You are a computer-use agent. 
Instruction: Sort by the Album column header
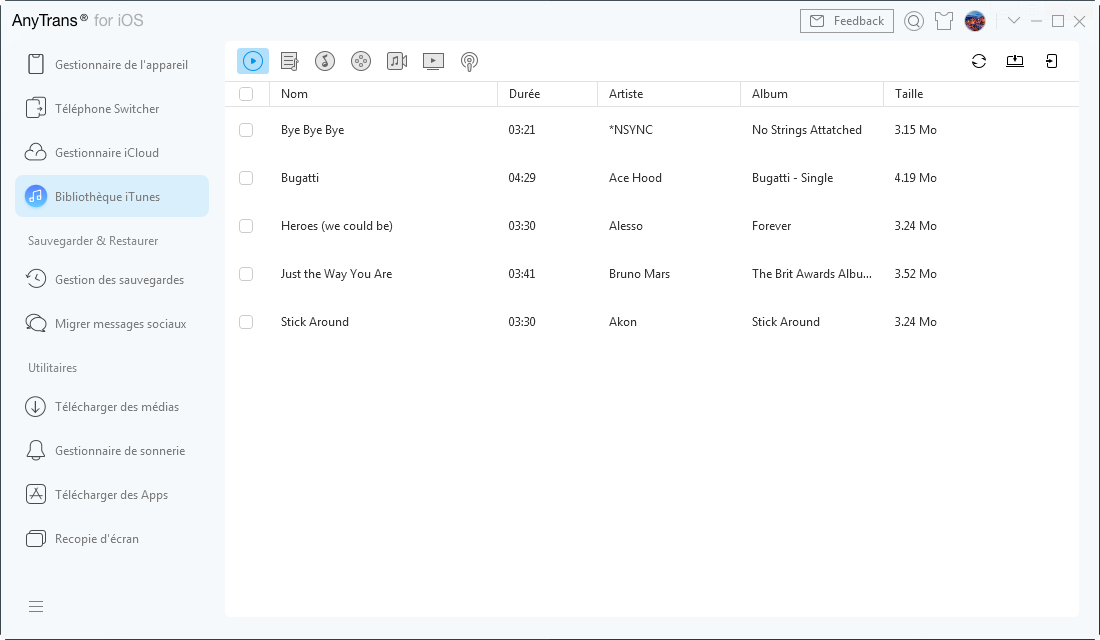[812, 94]
